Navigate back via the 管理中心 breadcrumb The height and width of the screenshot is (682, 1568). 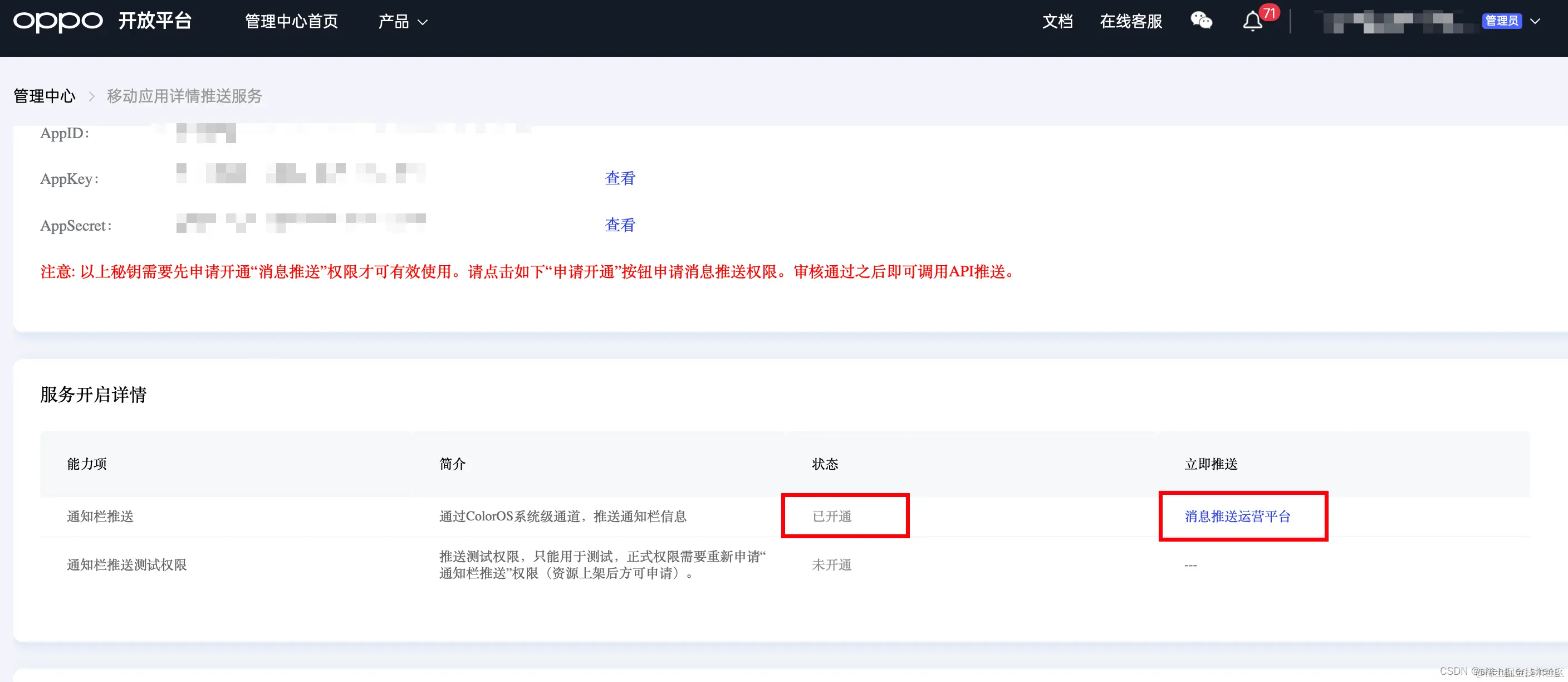[43, 96]
